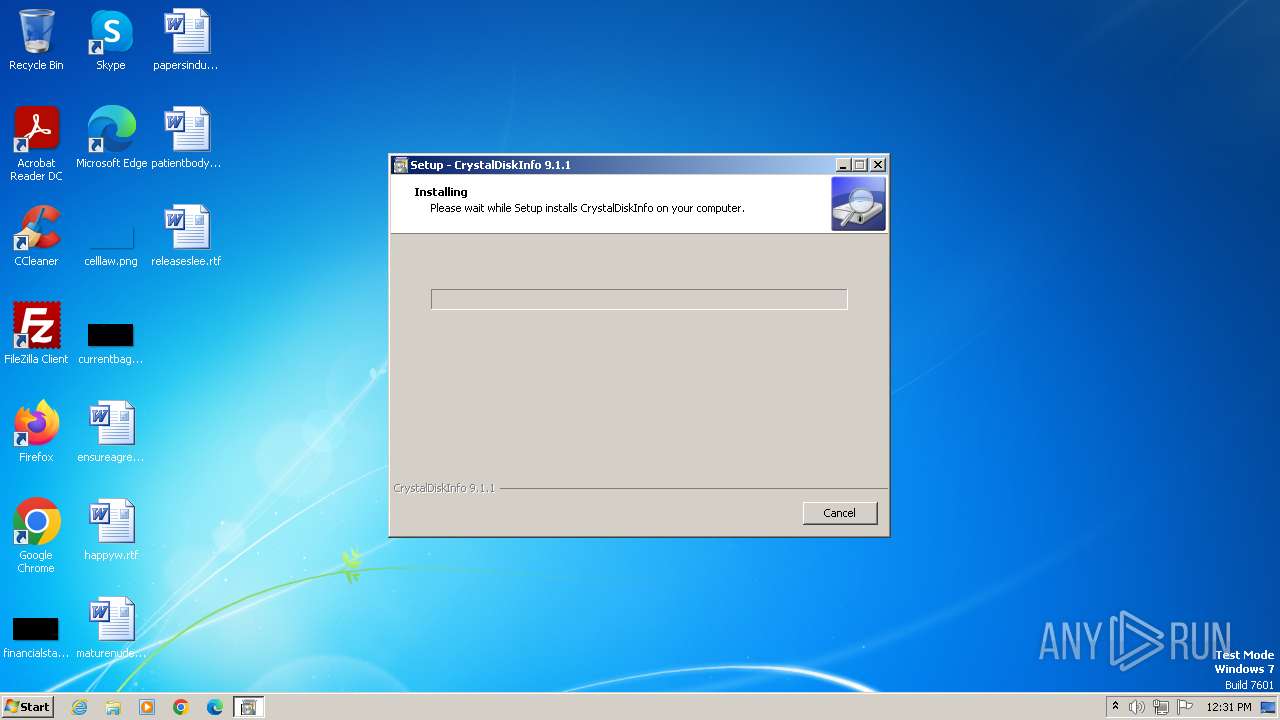The width and height of the screenshot is (1280, 720).
Task: Show hidden tray icons arrow
Action: tap(1115, 706)
